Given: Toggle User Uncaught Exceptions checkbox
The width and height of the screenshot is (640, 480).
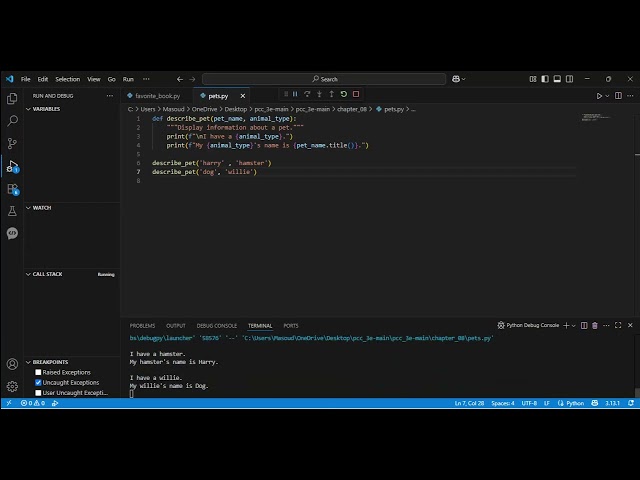Looking at the screenshot, I should (38, 393).
